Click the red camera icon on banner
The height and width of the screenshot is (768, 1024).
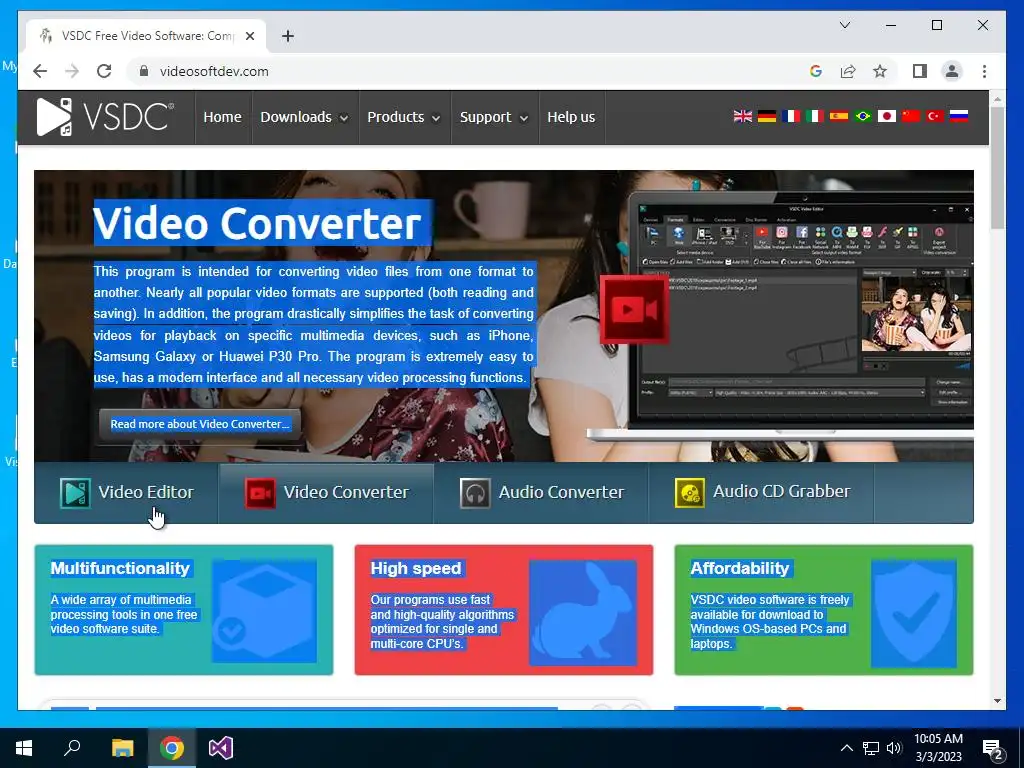tap(633, 309)
